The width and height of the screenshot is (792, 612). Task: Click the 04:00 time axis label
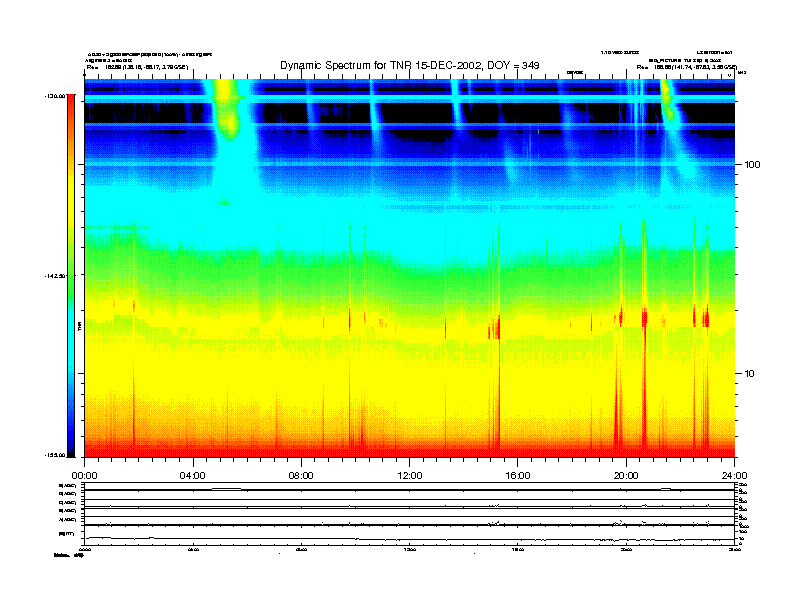(x=193, y=476)
